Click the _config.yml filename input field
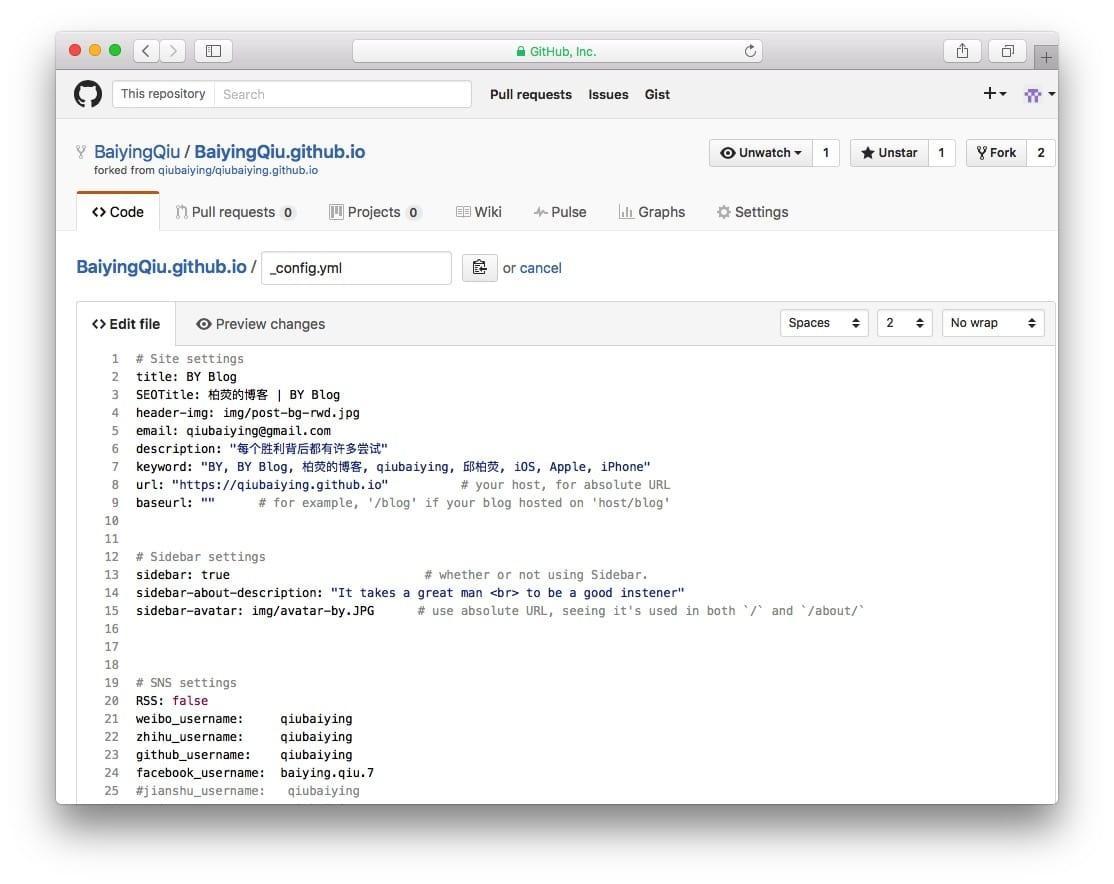 click(356, 268)
